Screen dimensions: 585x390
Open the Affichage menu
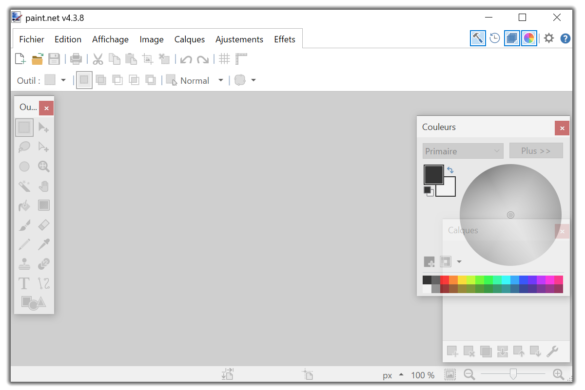point(110,39)
